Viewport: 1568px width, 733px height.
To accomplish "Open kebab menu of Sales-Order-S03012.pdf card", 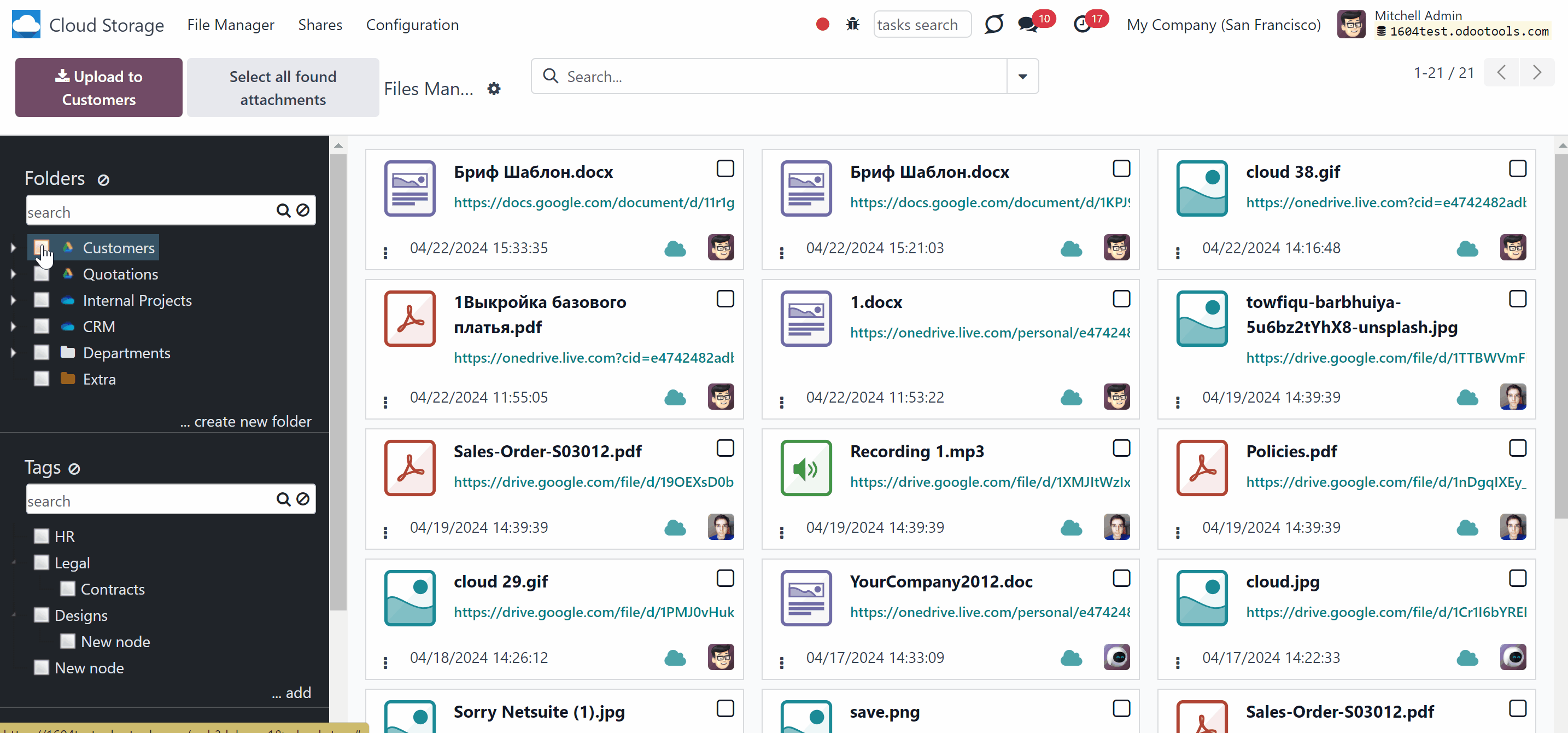I will [x=385, y=533].
